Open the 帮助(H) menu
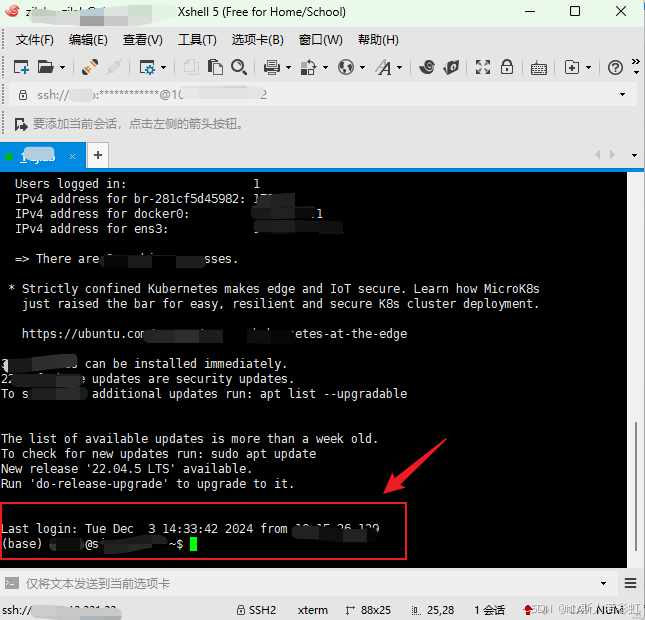The image size is (645, 620). tap(378, 40)
